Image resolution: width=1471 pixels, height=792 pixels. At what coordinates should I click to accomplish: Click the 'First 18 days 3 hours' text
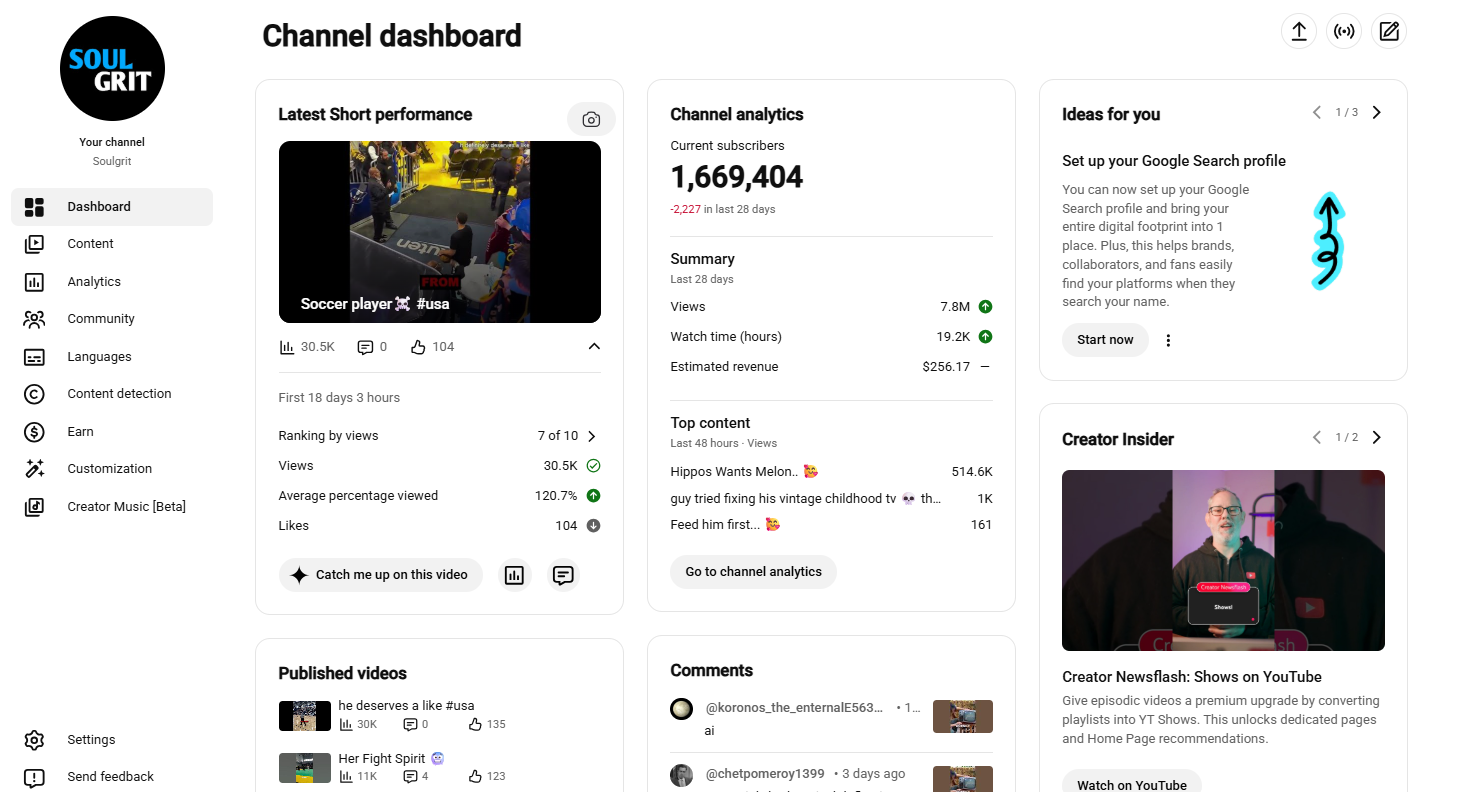[339, 398]
